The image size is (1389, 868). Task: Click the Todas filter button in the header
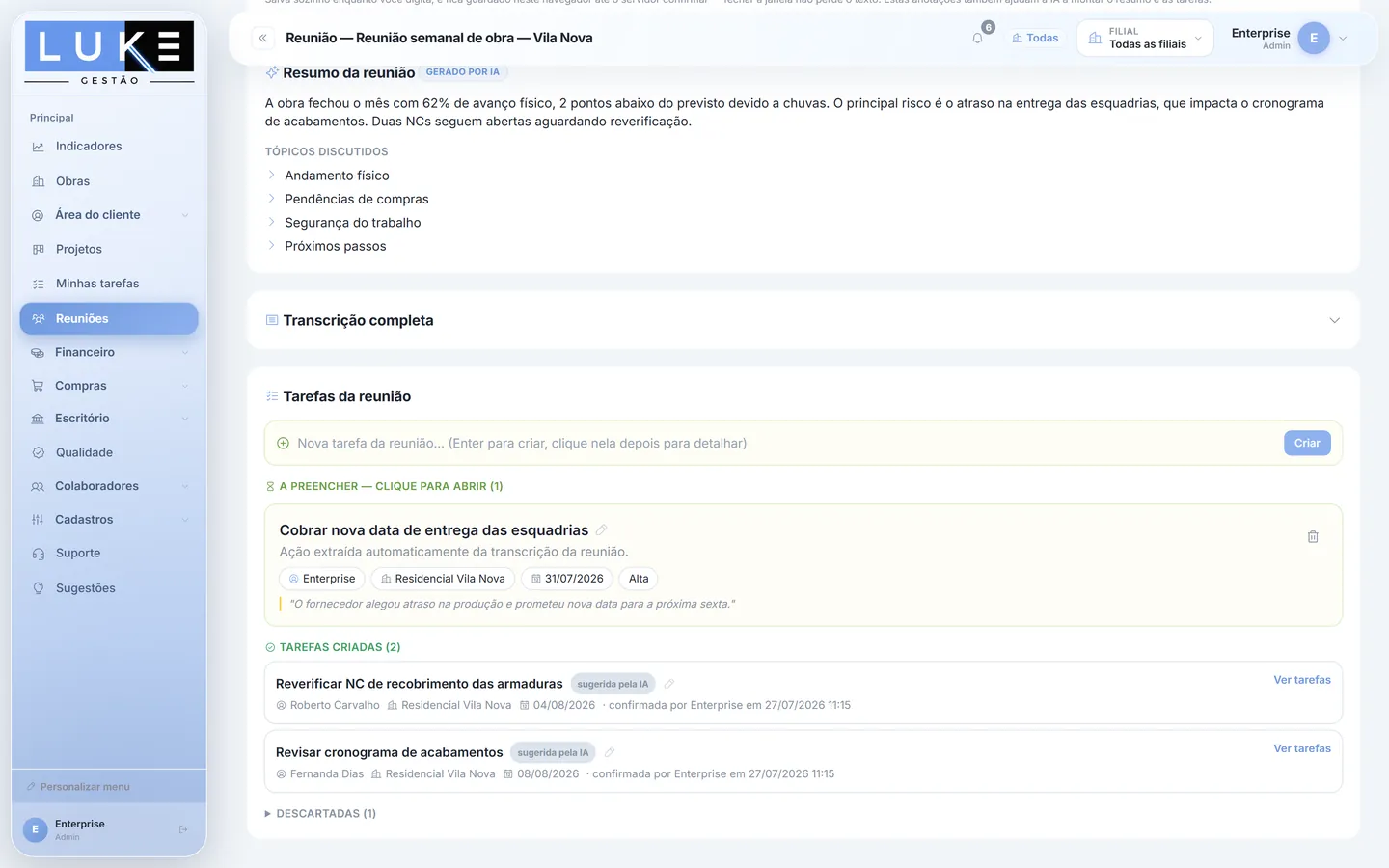tap(1035, 39)
